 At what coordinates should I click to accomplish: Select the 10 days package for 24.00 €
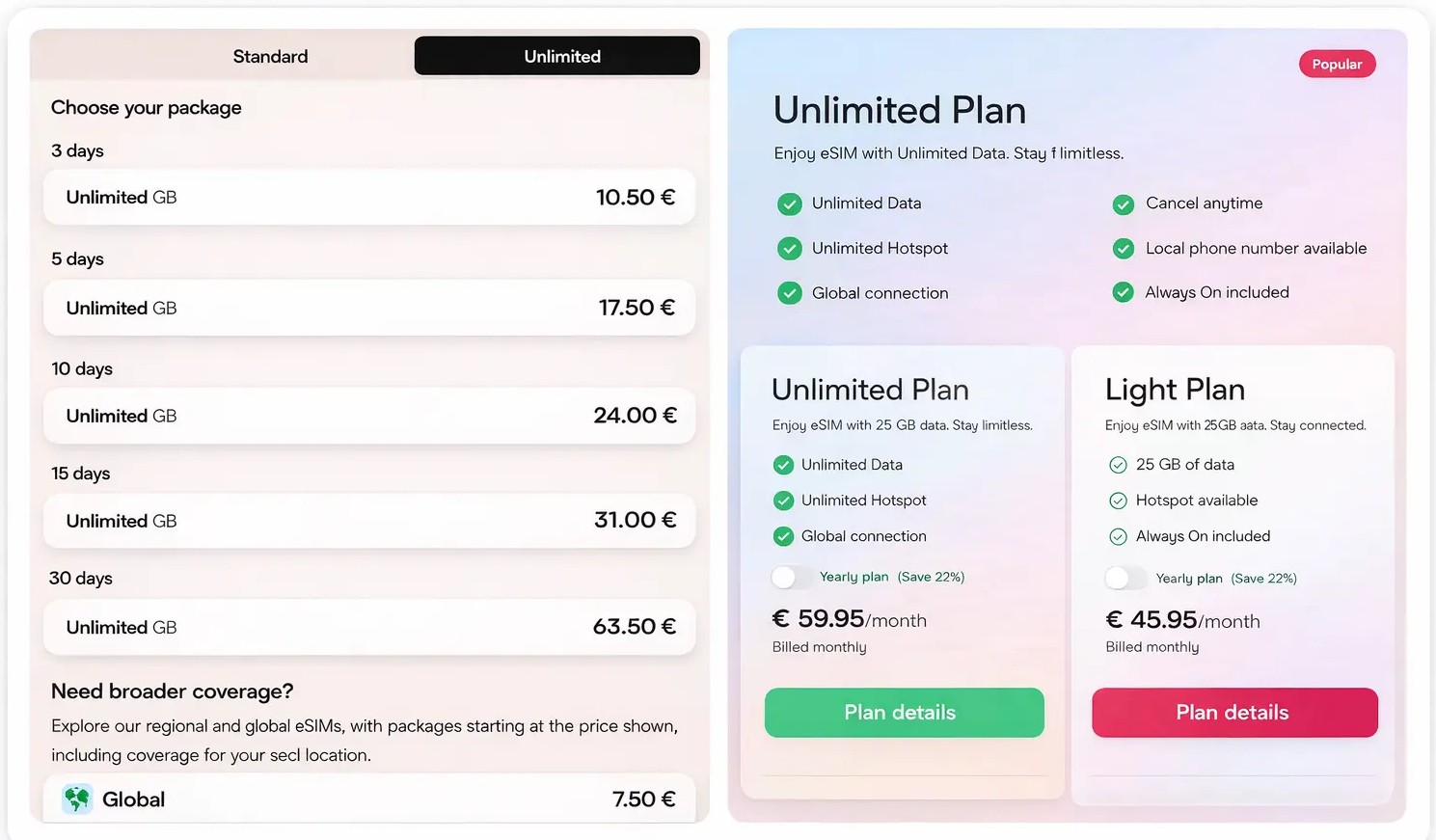[x=369, y=416]
